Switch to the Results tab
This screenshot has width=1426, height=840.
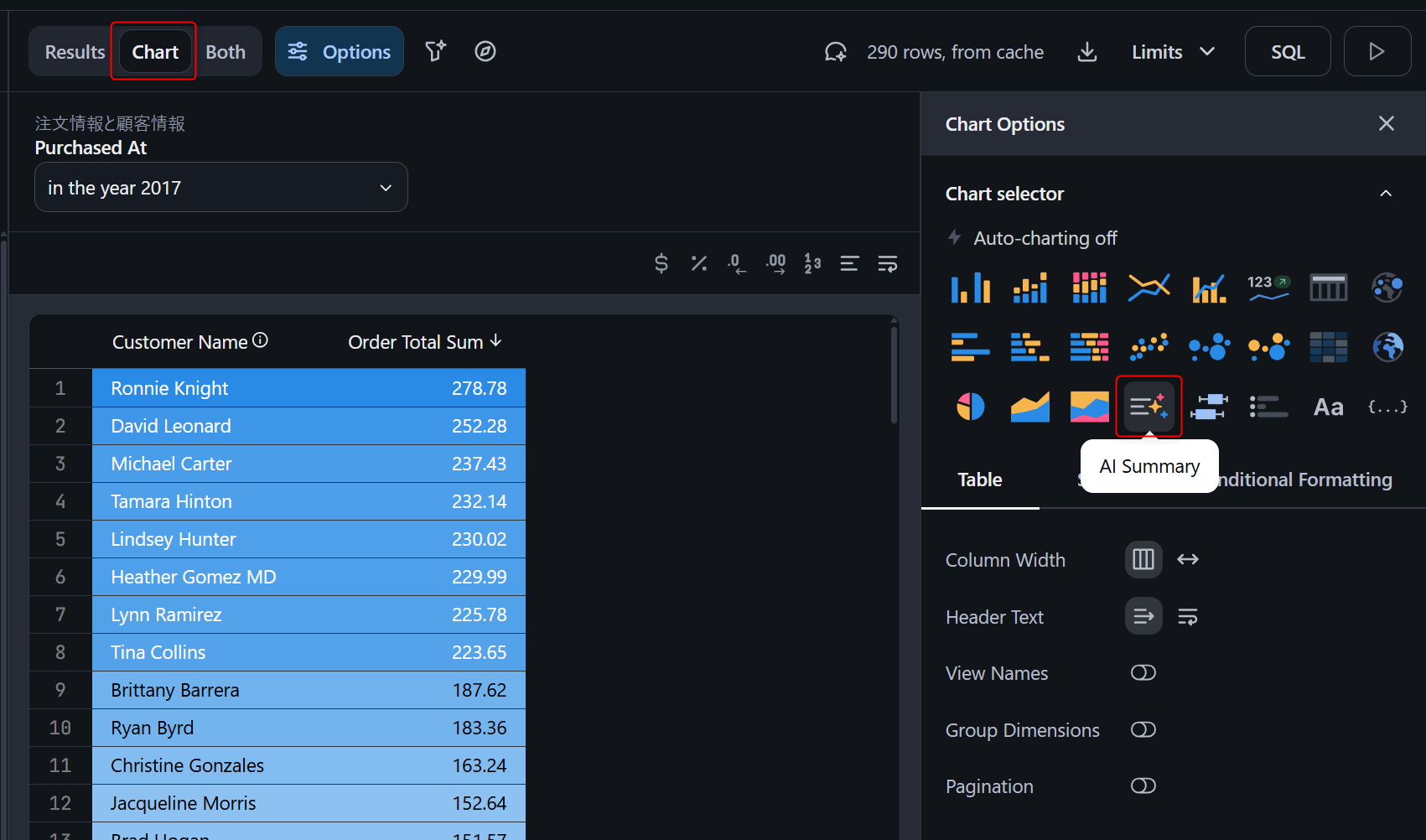point(75,52)
